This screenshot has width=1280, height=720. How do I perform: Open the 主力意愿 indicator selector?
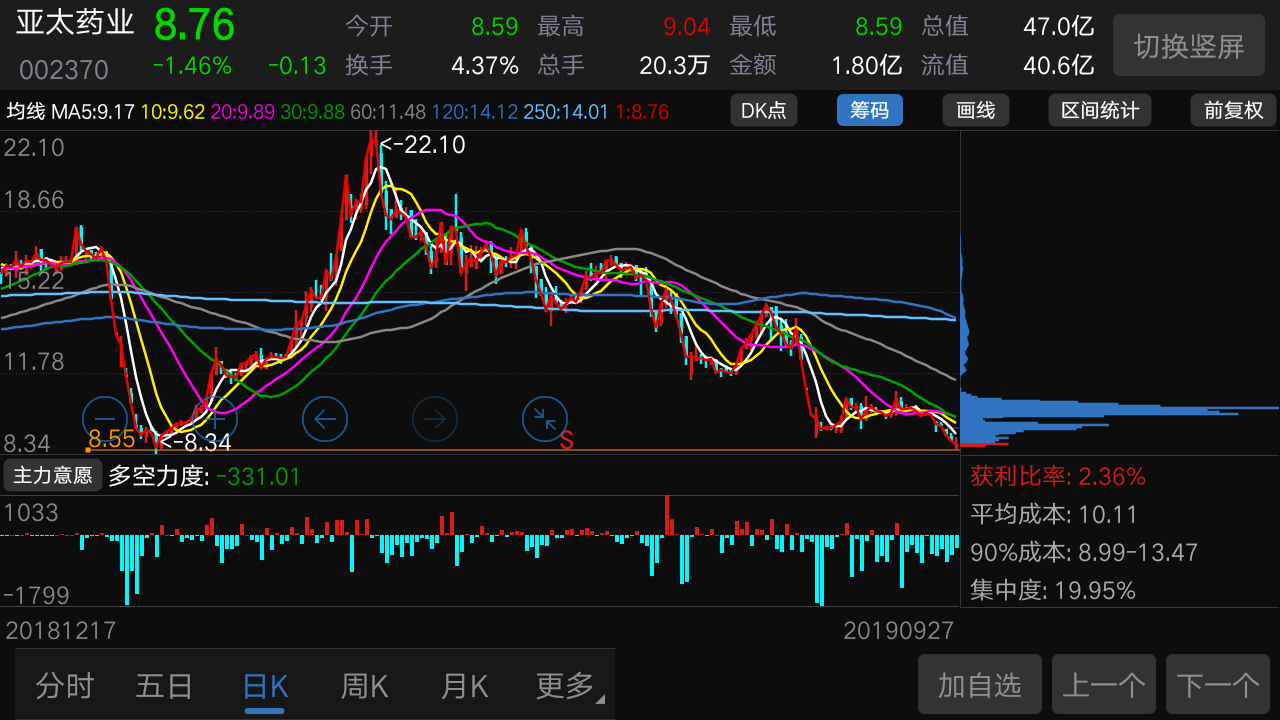52,476
